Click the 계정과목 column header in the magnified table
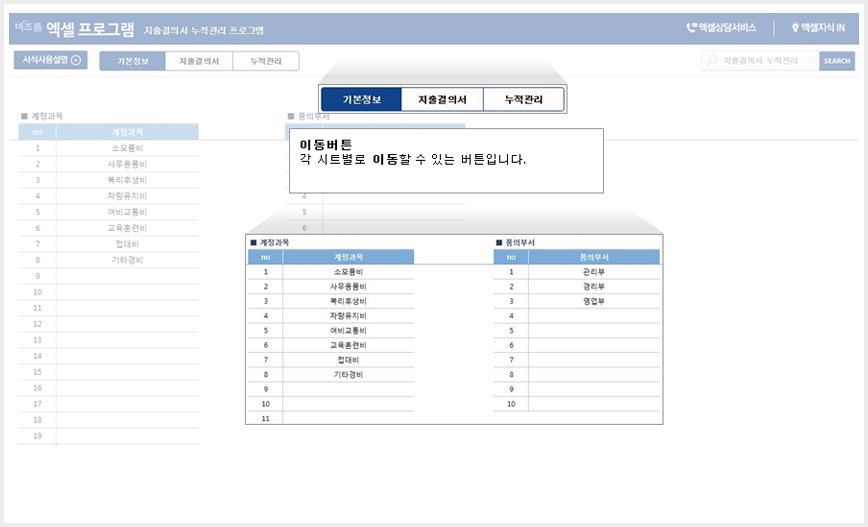868x527 pixels. (x=348, y=257)
